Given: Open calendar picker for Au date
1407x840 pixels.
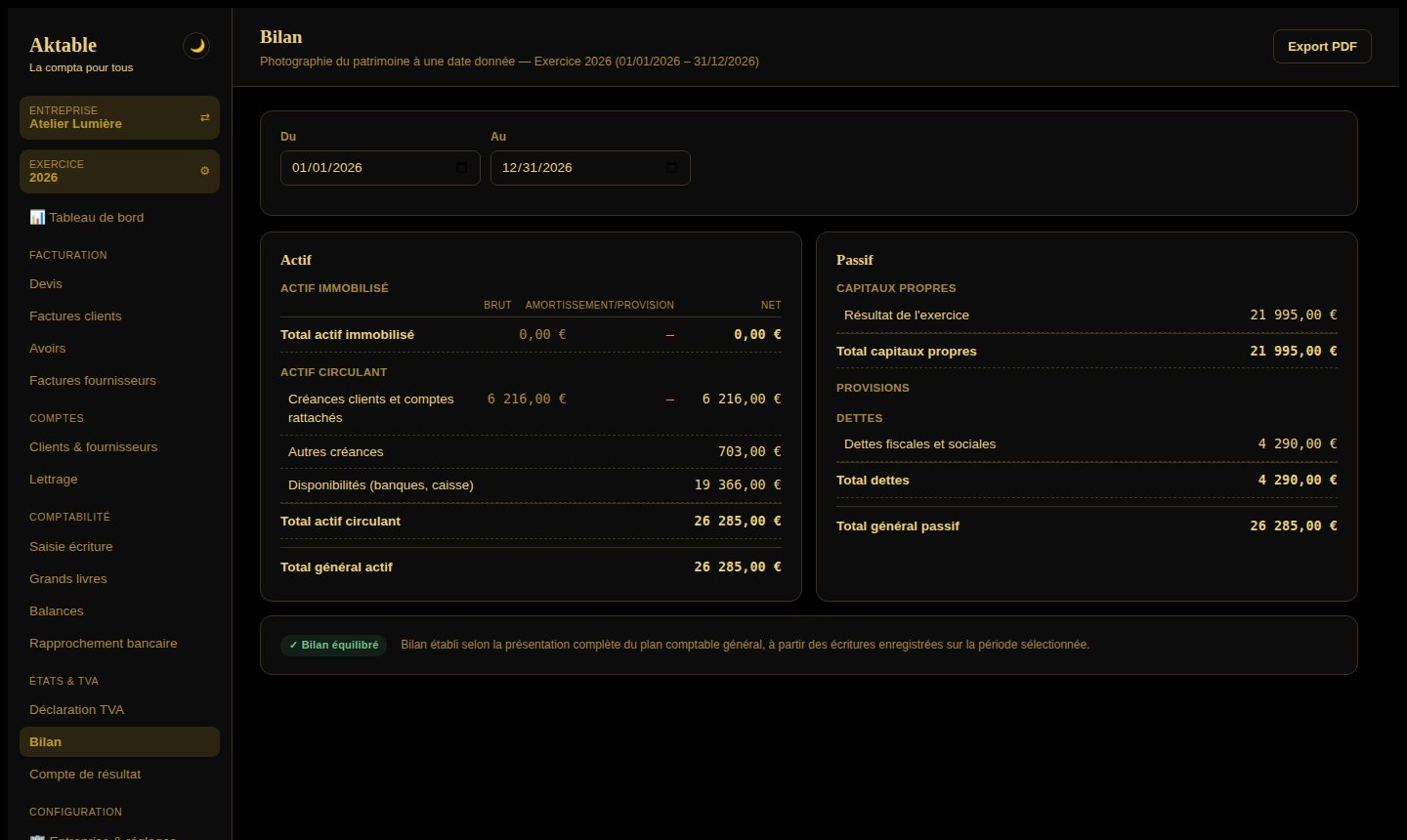Looking at the screenshot, I should (x=671, y=168).
